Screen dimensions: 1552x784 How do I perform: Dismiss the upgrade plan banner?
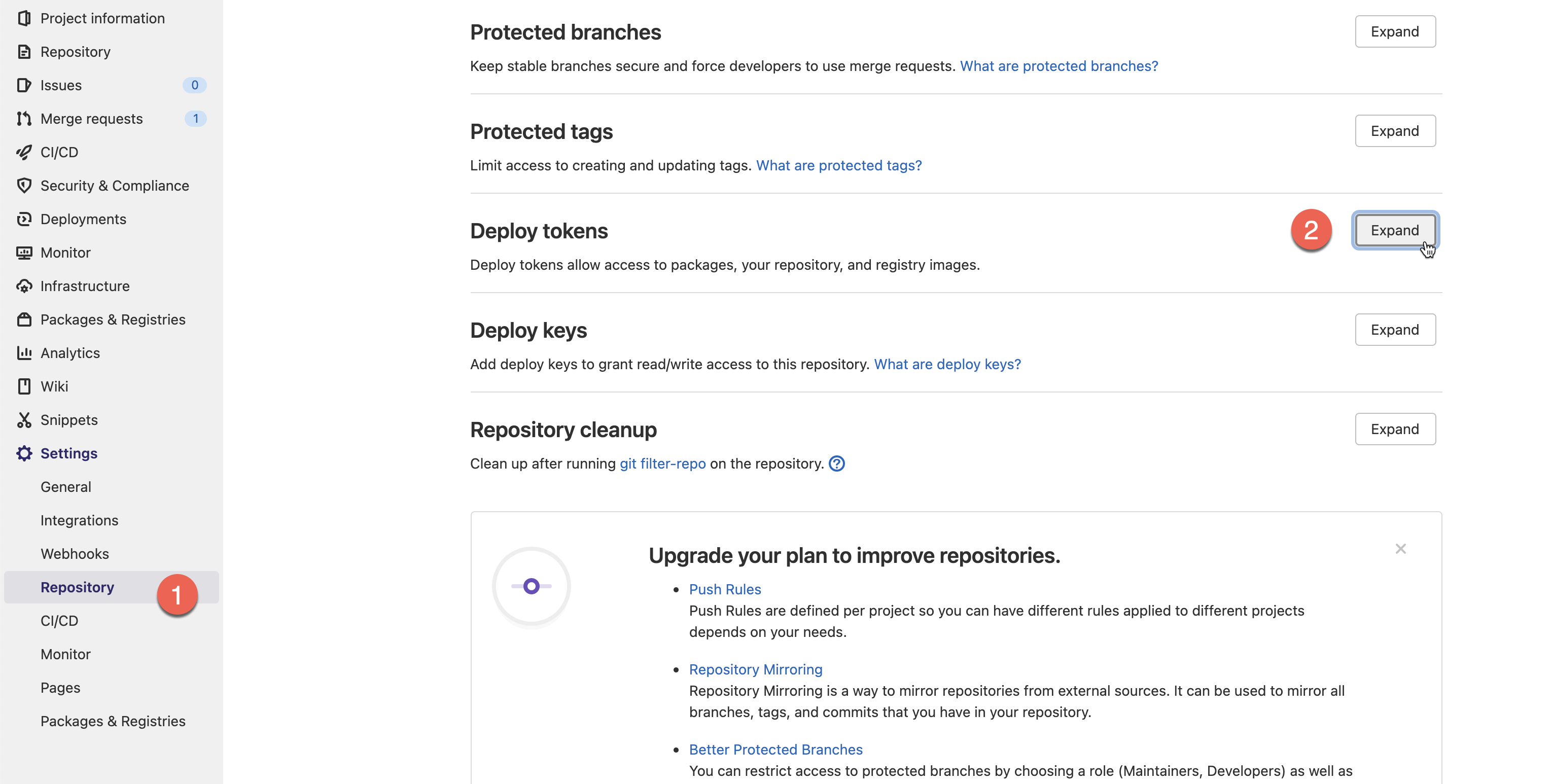[x=1401, y=548]
